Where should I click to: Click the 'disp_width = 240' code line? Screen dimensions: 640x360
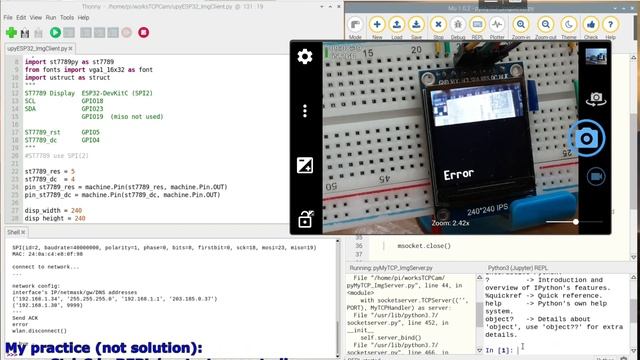click(53, 211)
